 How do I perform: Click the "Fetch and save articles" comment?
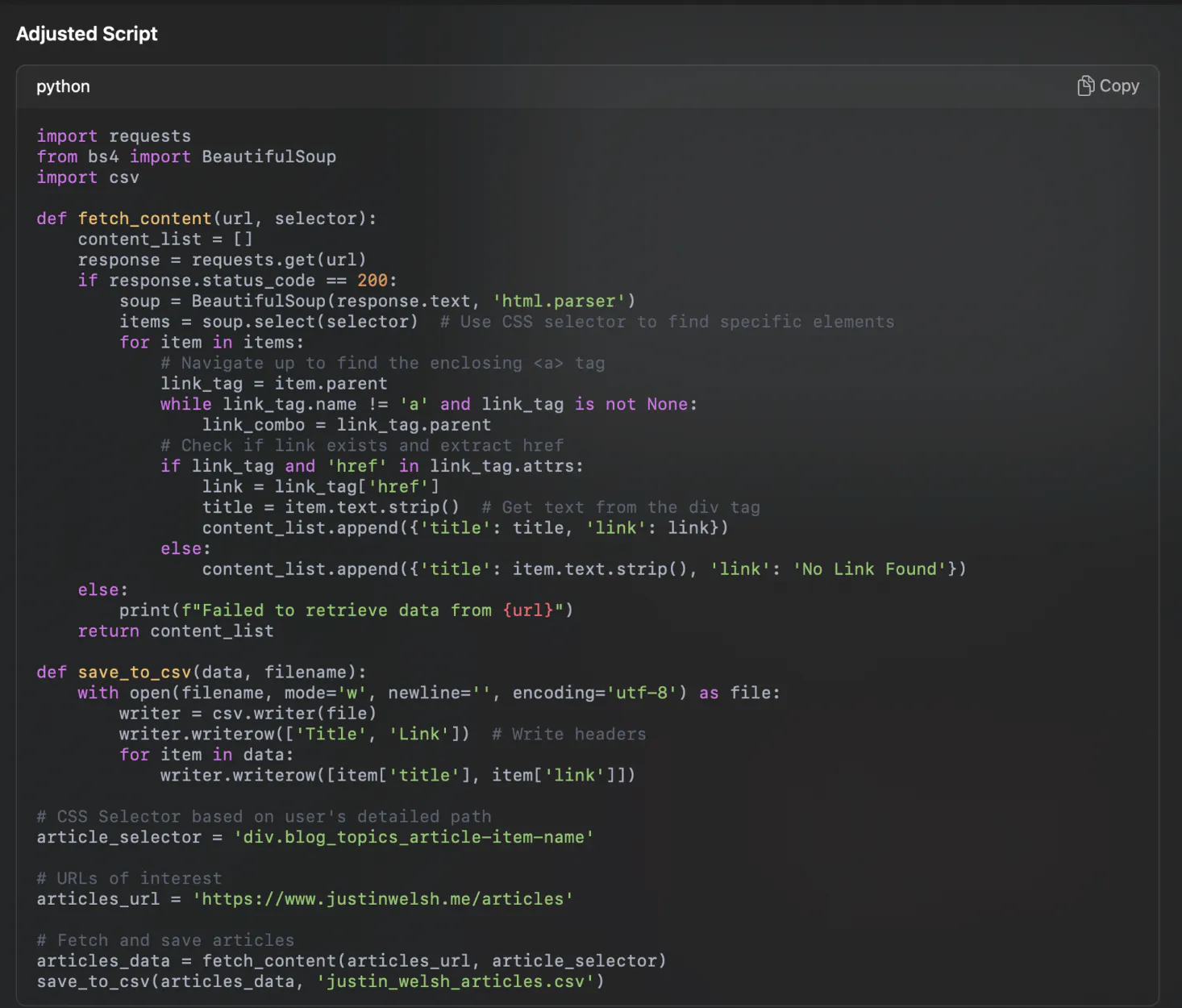tap(165, 940)
